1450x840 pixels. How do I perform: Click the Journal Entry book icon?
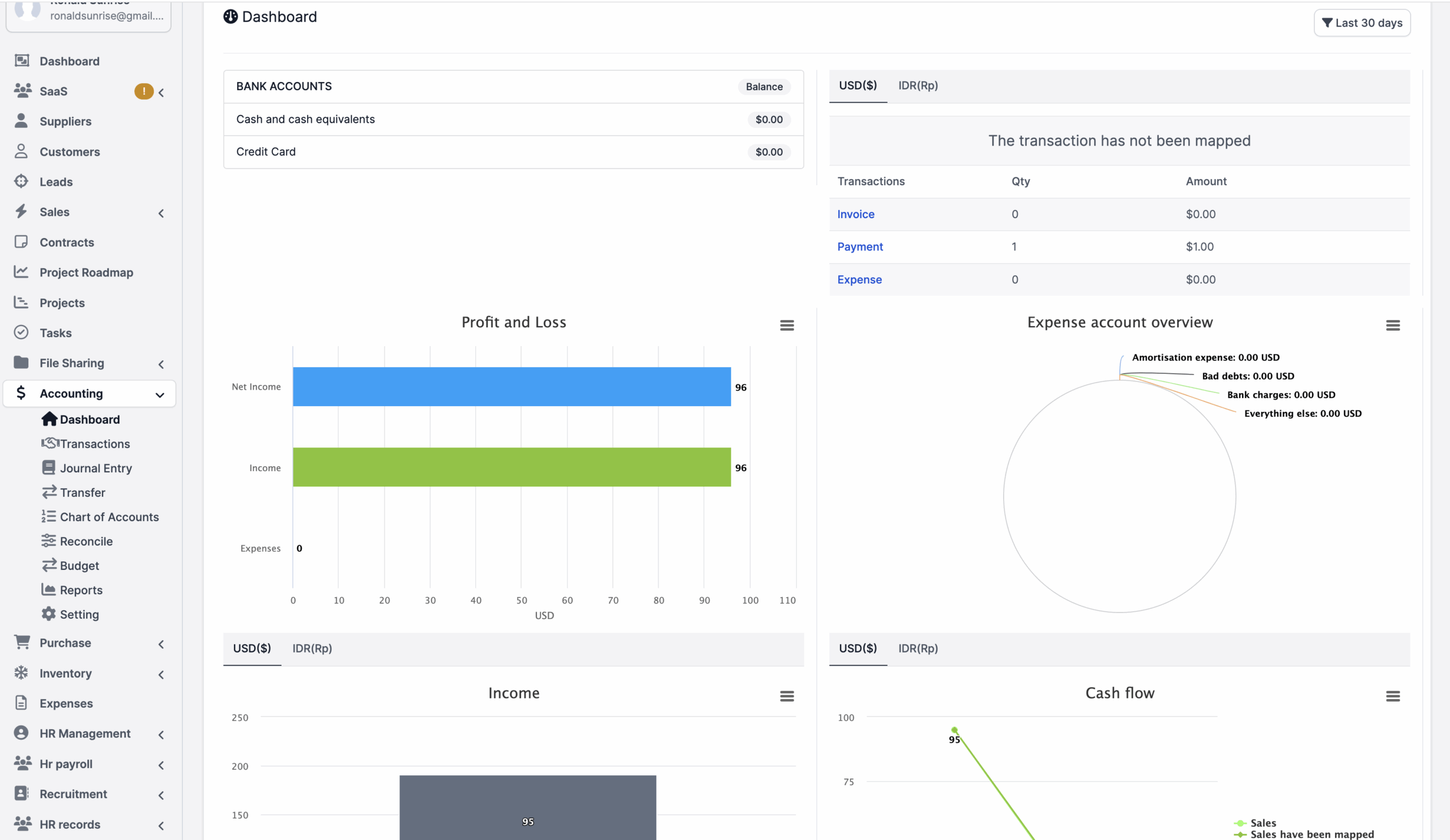(48, 467)
